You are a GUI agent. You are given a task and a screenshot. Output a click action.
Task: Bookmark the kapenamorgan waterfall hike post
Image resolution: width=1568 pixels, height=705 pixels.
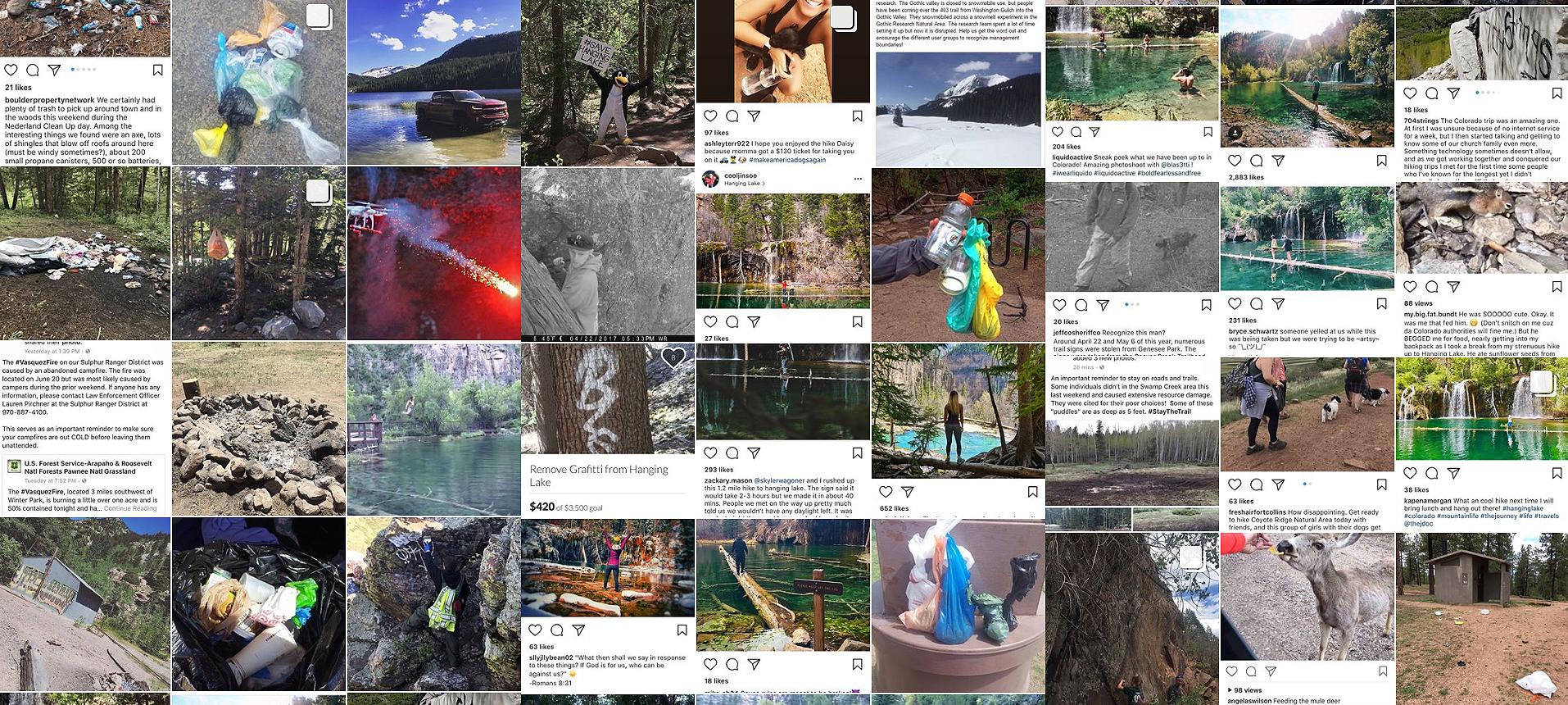pyautogui.click(x=1557, y=473)
